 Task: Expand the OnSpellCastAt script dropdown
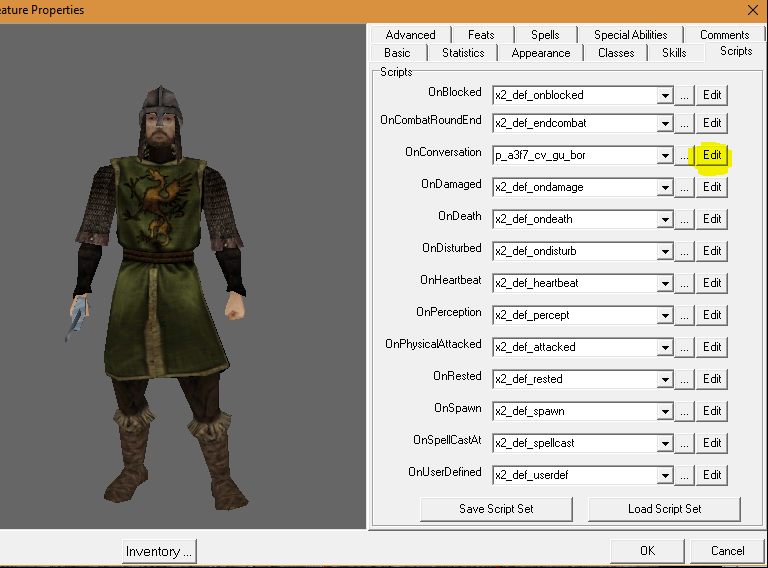pos(665,443)
